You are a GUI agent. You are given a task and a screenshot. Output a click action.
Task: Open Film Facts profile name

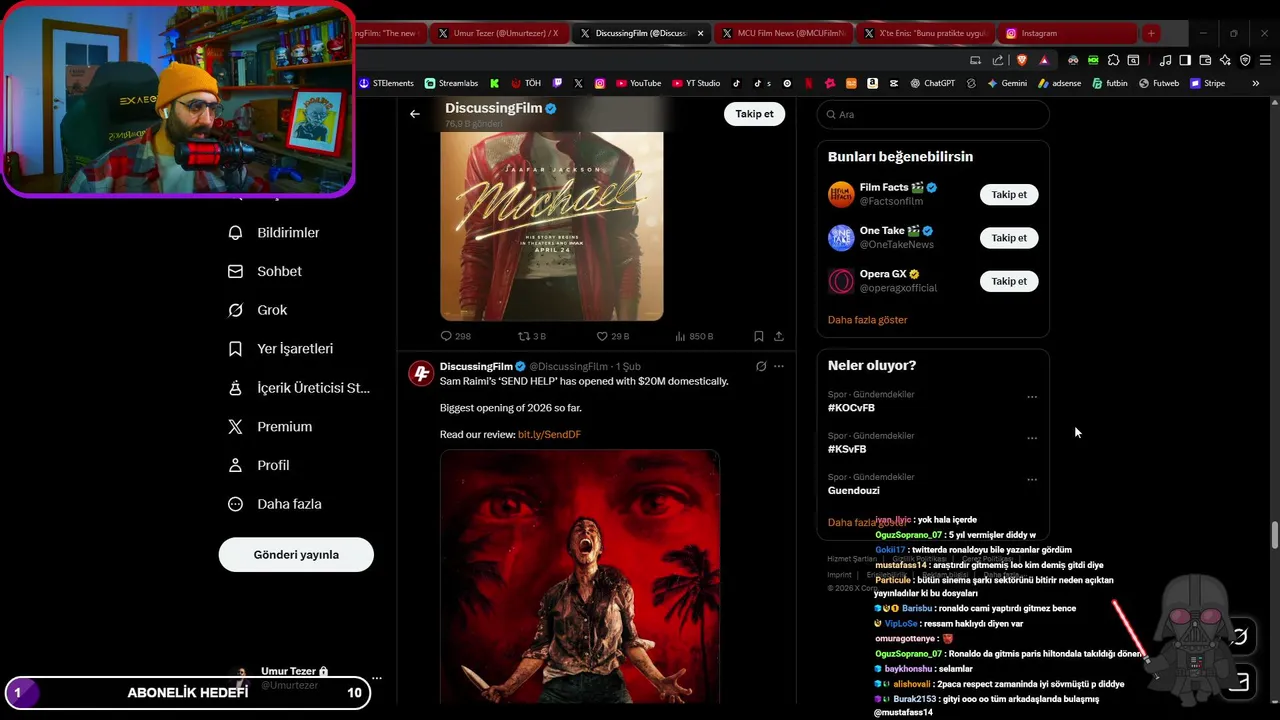click(884, 188)
